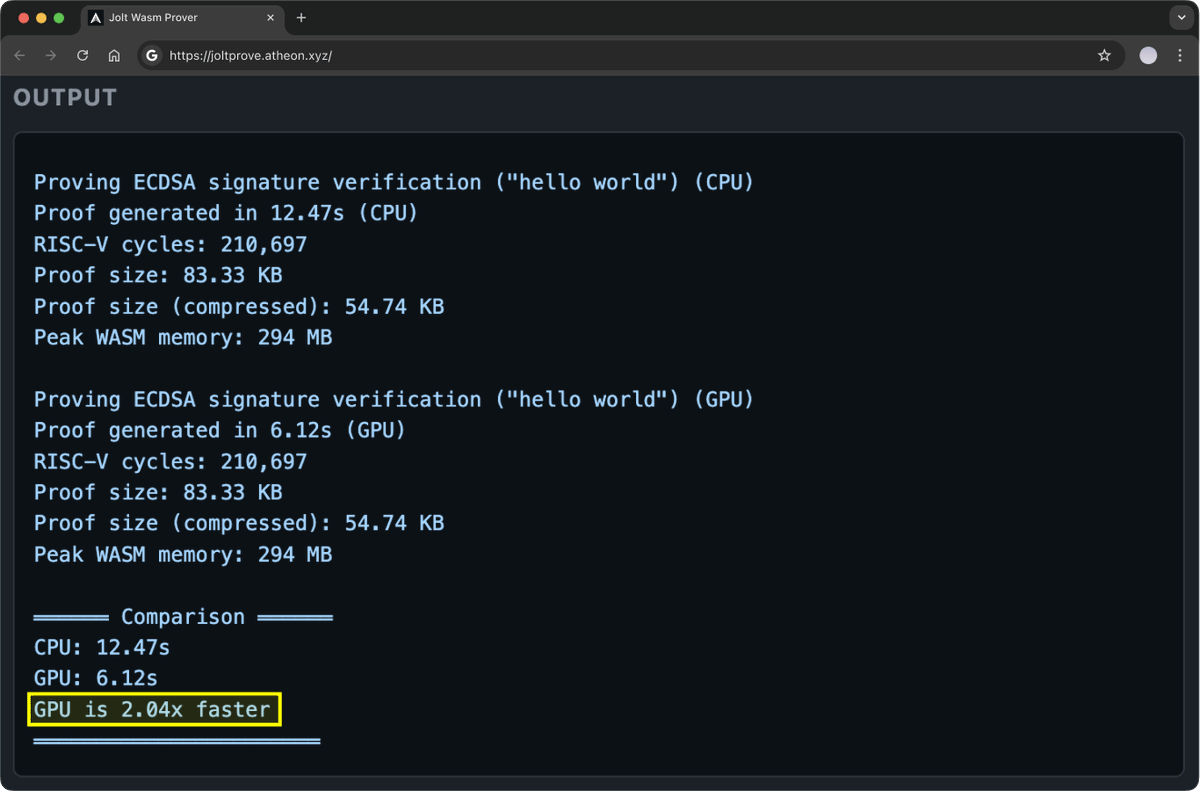The image size is (1200, 791).
Task: Click the Comparison header line
Action: [183, 617]
